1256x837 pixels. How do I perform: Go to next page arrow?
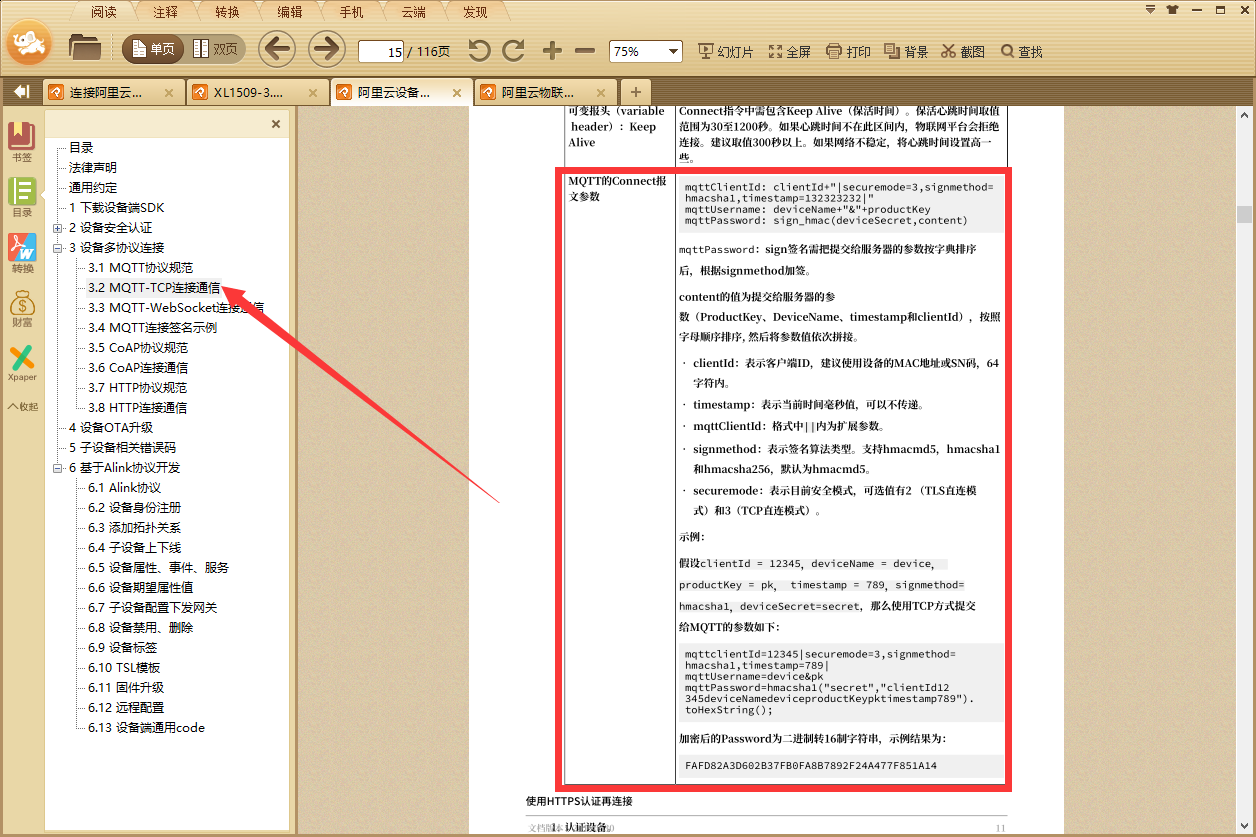click(x=326, y=48)
